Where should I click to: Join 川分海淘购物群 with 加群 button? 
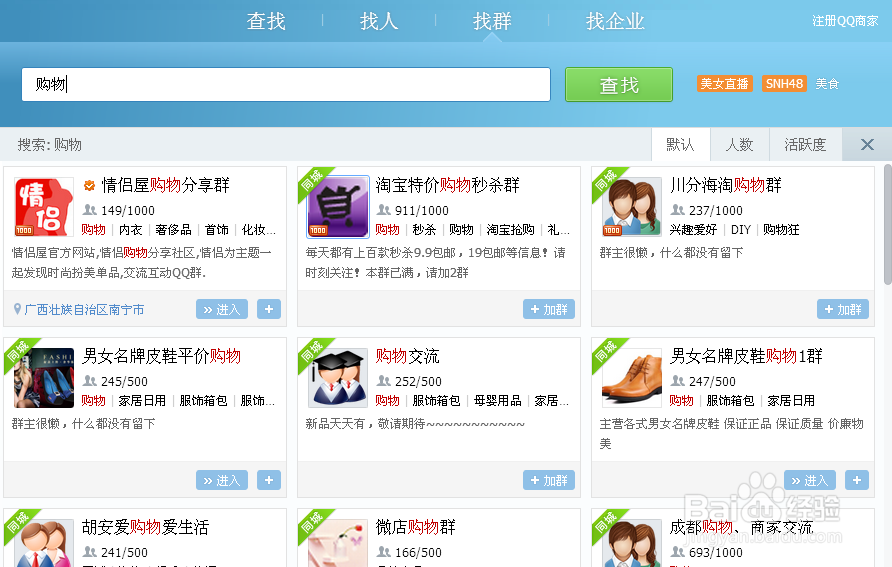(x=843, y=309)
